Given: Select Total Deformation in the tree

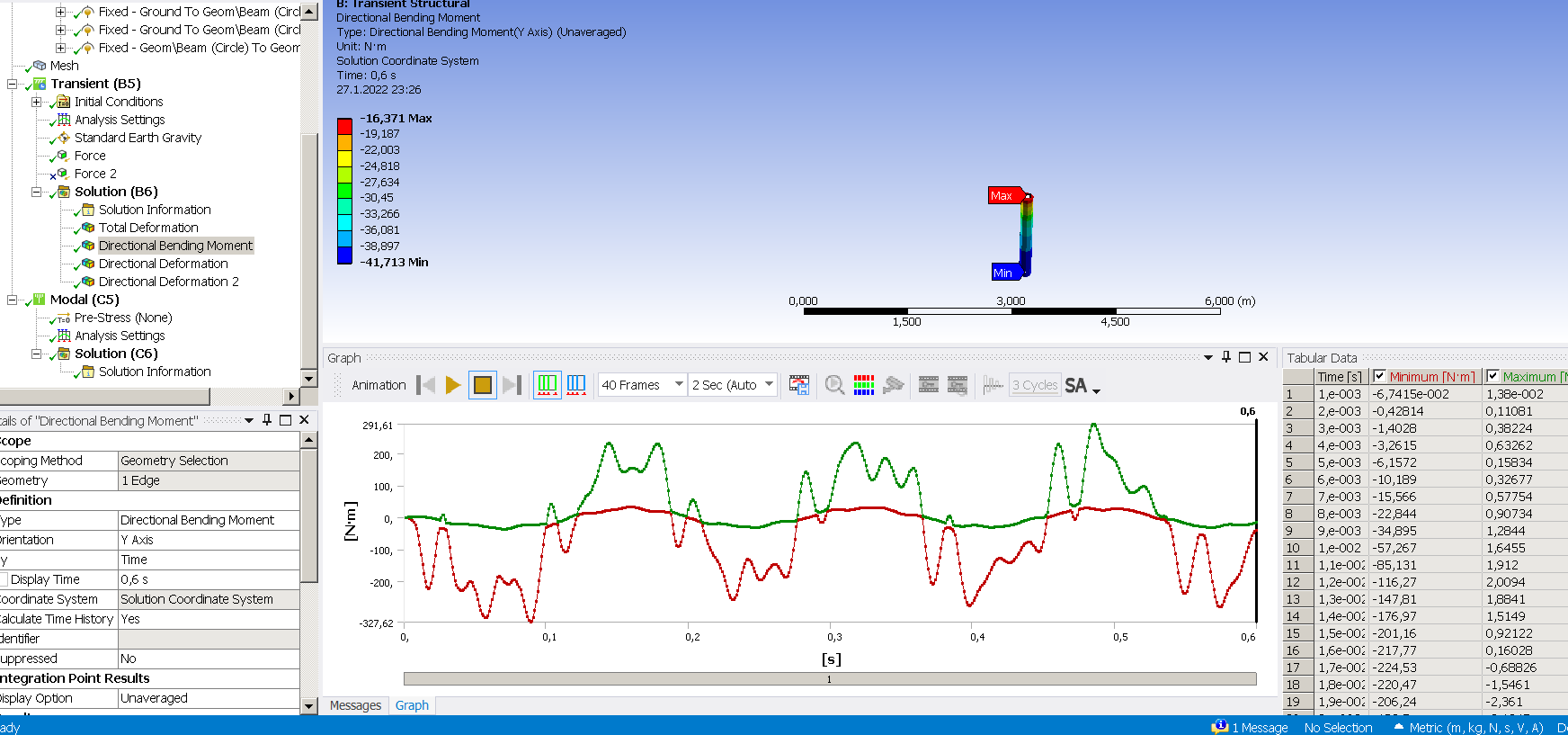Looking at the screenshot, I should pyautogui.click(x=148, y=228).
